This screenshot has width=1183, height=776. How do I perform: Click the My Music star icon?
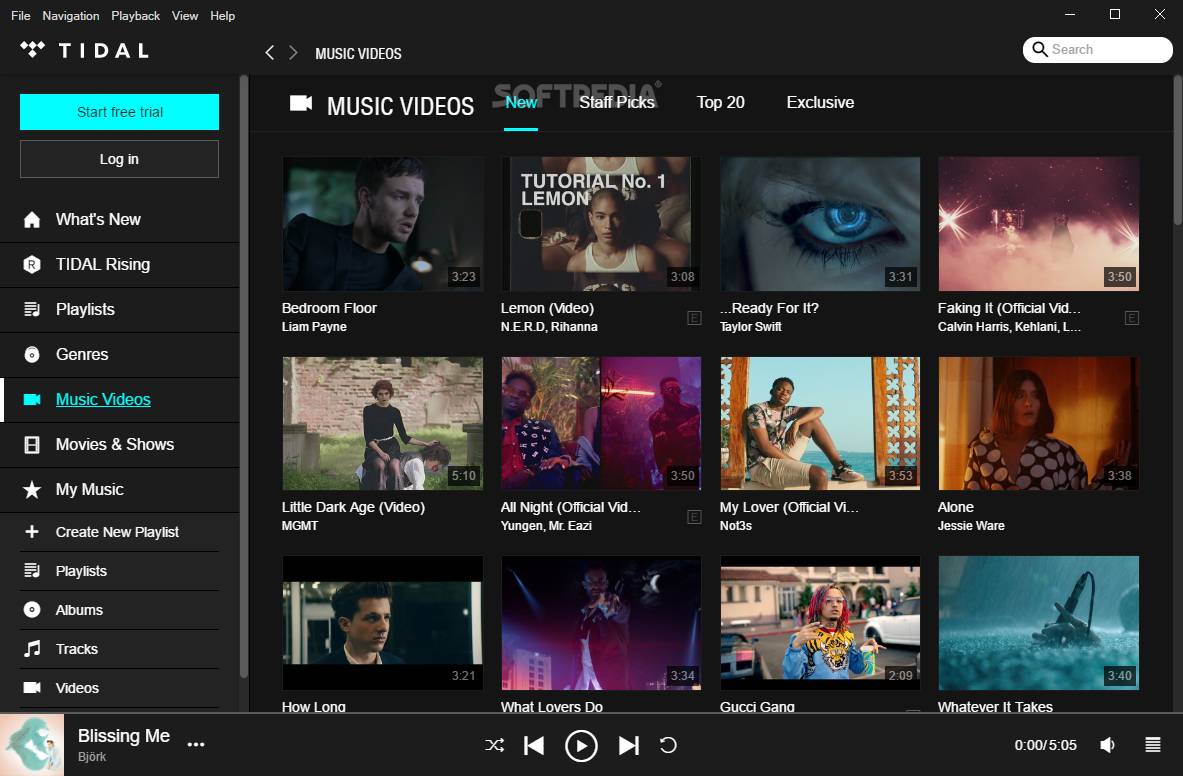coord(32,489)
